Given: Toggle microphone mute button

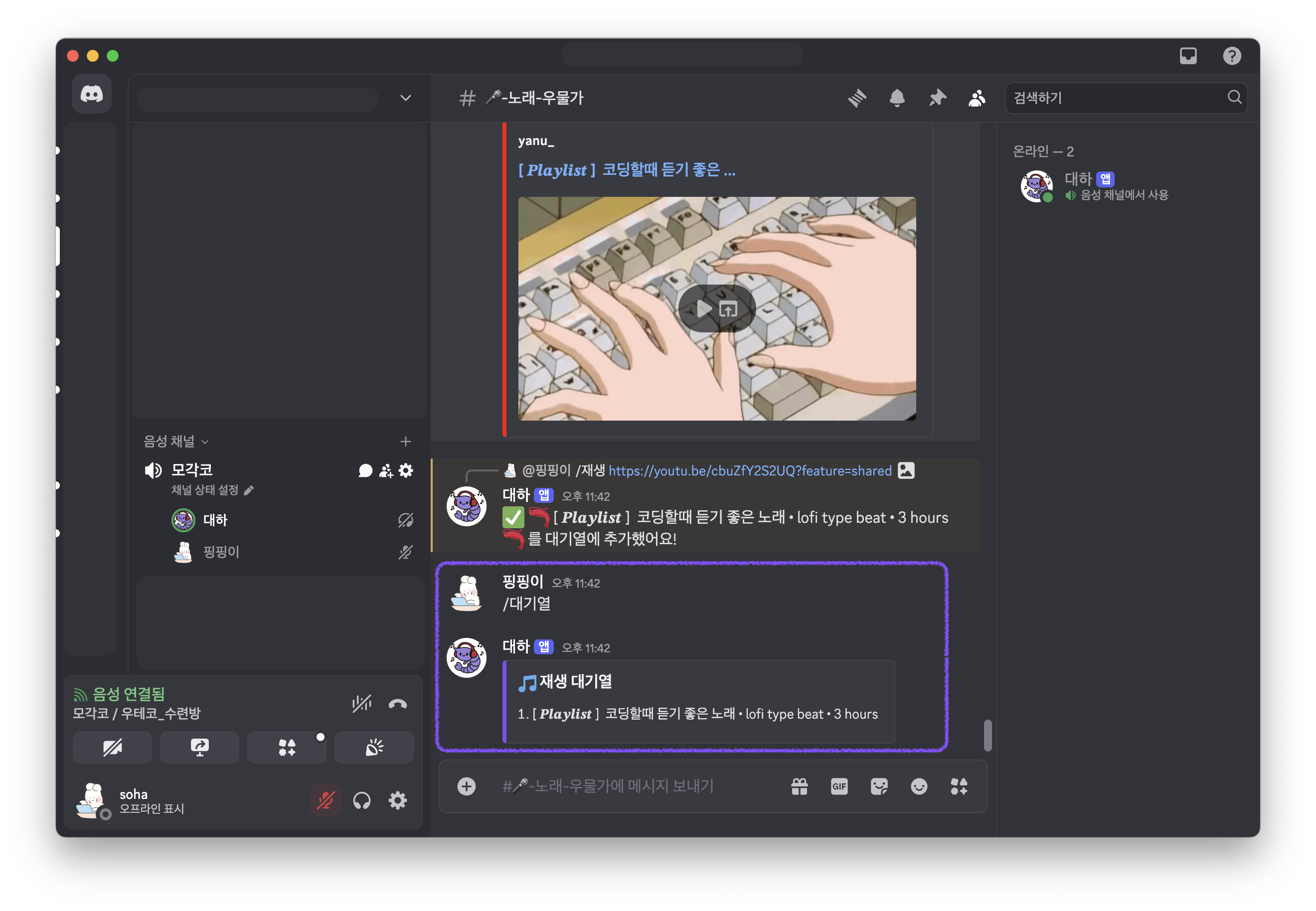Looking at the screenshot, I should tap(326, 801).
